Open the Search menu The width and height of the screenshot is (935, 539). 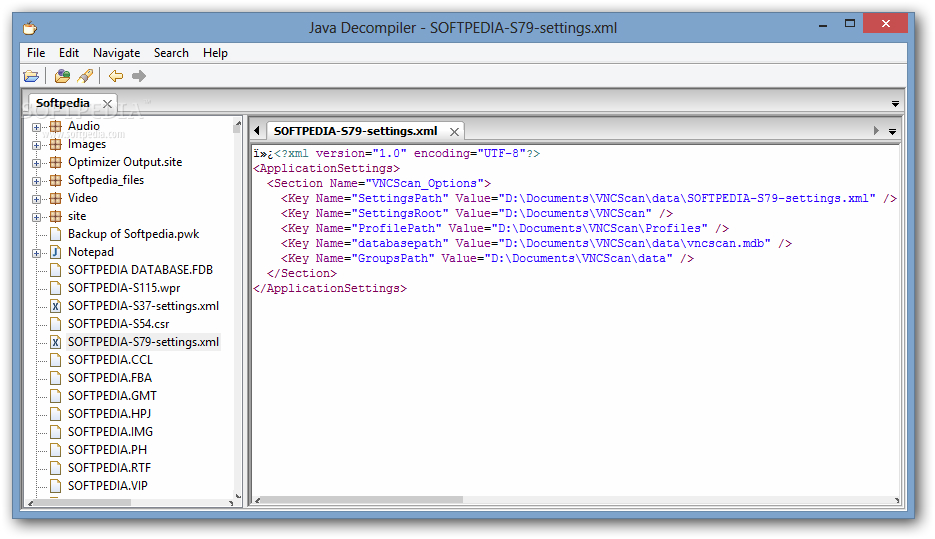coord(171,53)
